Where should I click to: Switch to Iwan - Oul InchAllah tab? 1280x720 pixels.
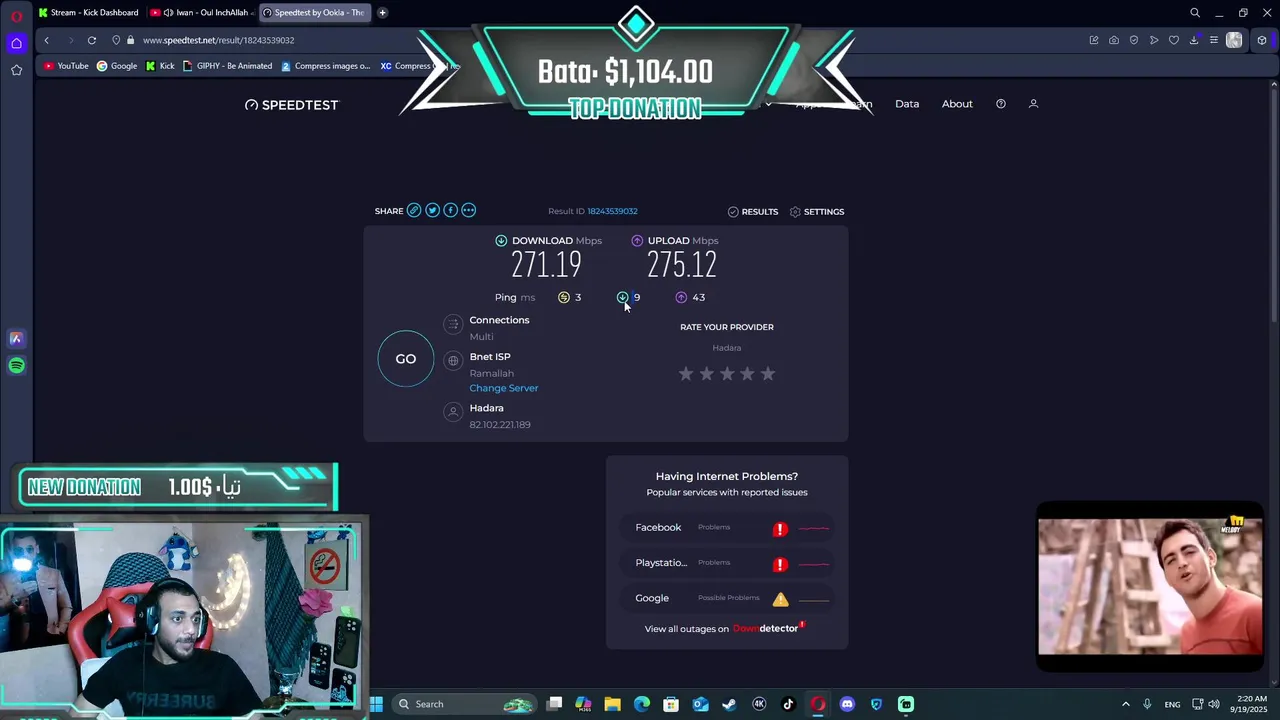point(200,13)
